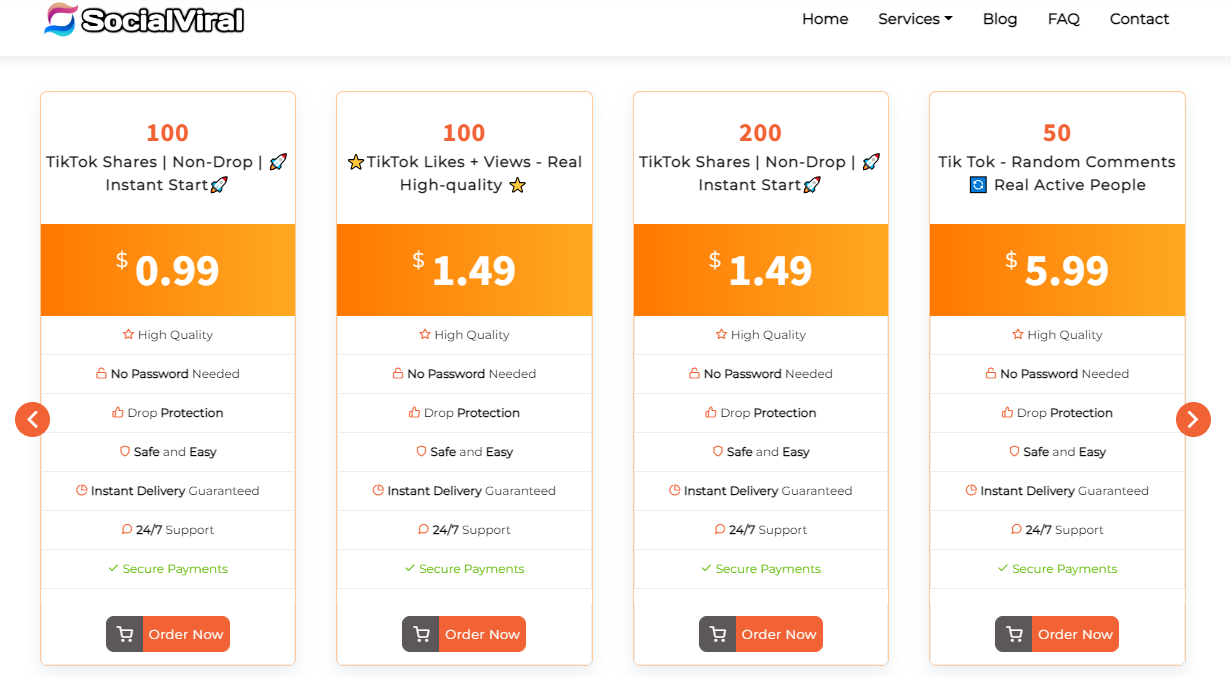
Task: Click cart icon in Random Comments card
Action: tap(1014, 634)
